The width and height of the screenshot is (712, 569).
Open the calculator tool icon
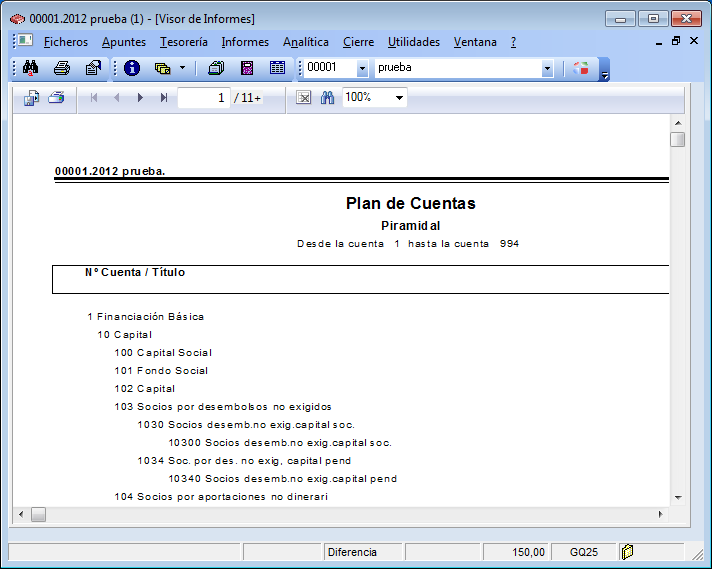(247, 68)
